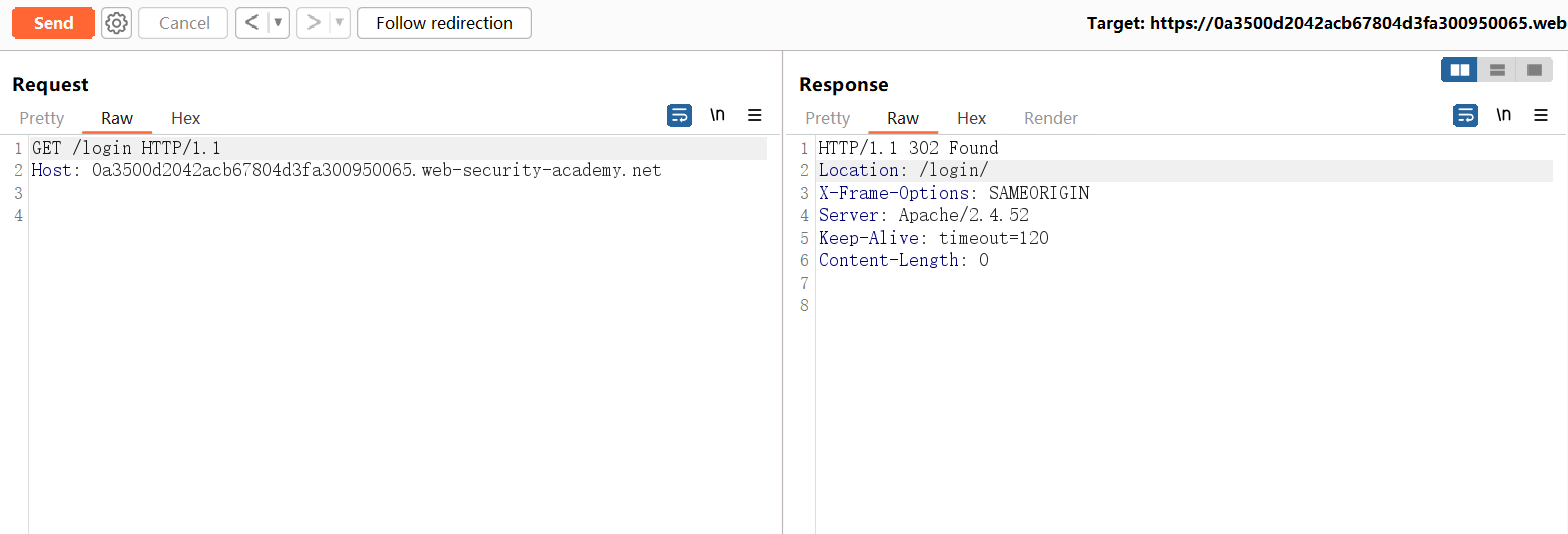This screenshot has height=534, width=1568.
Task: Switch to top-bottom stacked layout
Action: tap(1497, 70)
